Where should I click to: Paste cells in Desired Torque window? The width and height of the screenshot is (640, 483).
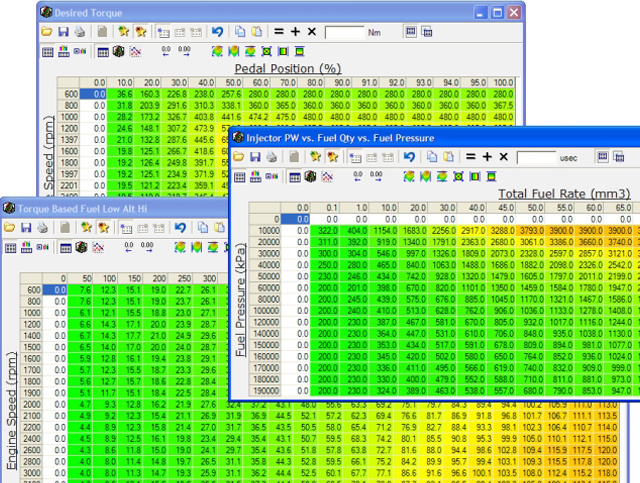tap(256, 31)
